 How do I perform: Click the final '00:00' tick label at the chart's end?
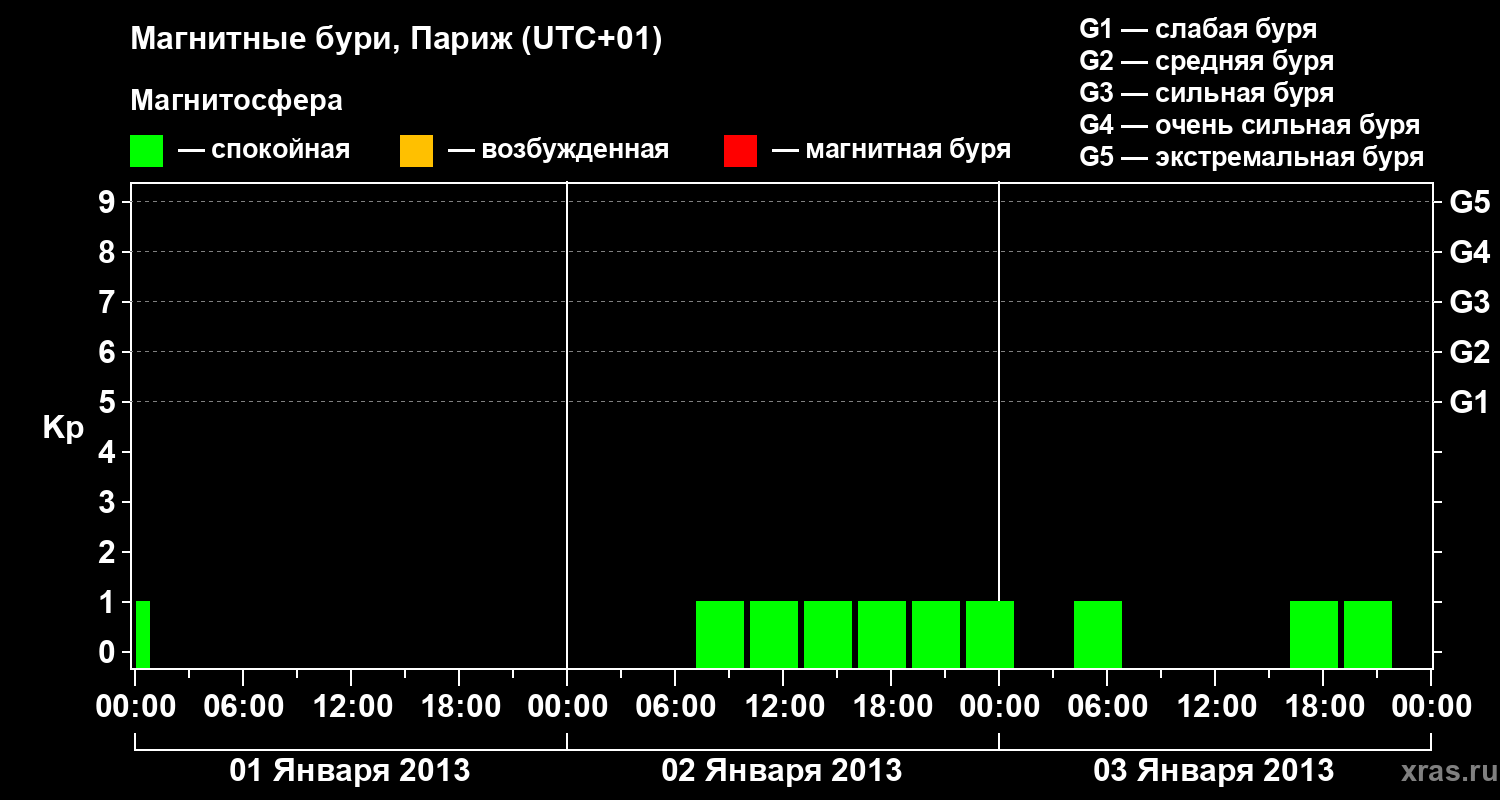(1431, 707)
